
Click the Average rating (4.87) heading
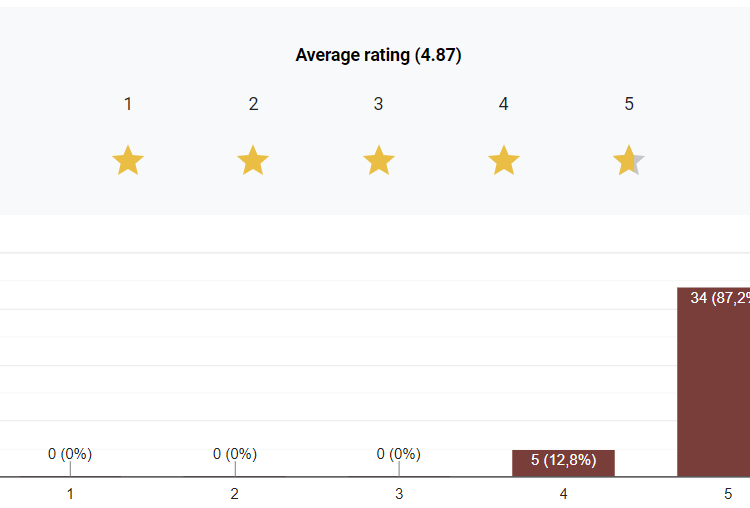378,55
